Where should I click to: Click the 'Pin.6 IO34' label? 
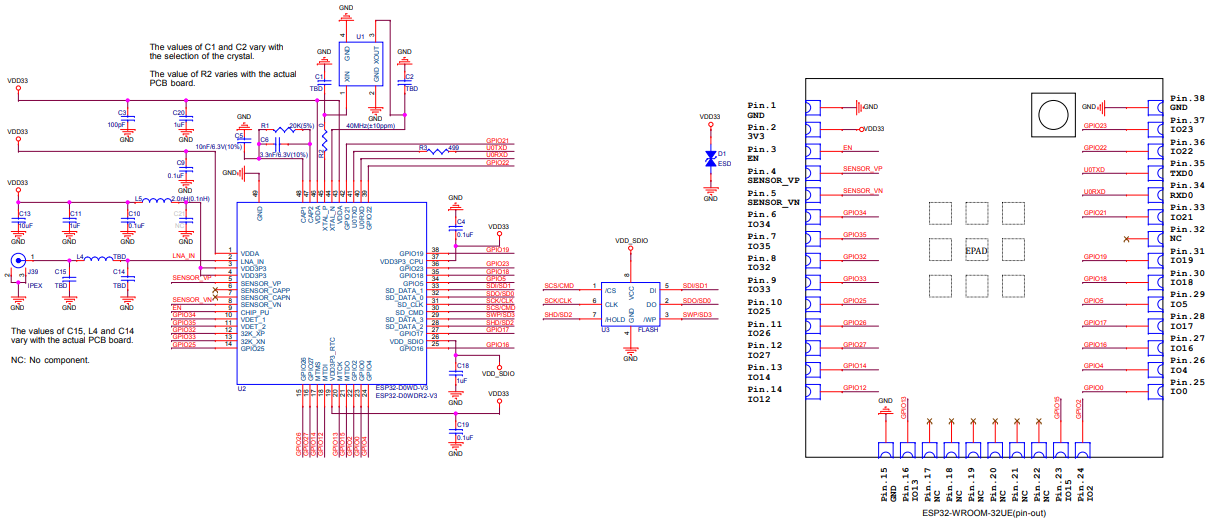(762, 220)
